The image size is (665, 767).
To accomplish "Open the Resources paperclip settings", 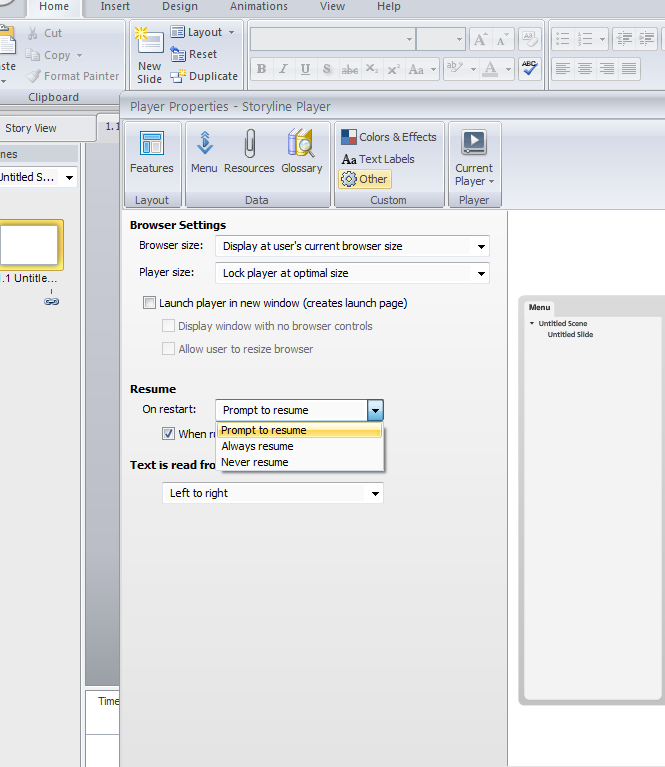I will coord(249,152).
